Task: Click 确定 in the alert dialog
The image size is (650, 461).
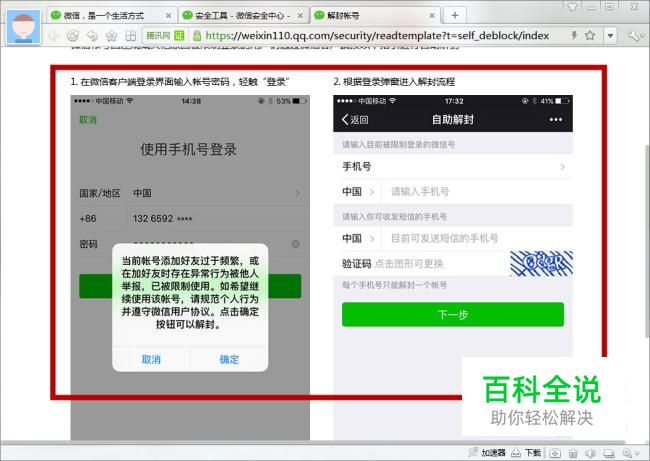Action: click(229, 359)
